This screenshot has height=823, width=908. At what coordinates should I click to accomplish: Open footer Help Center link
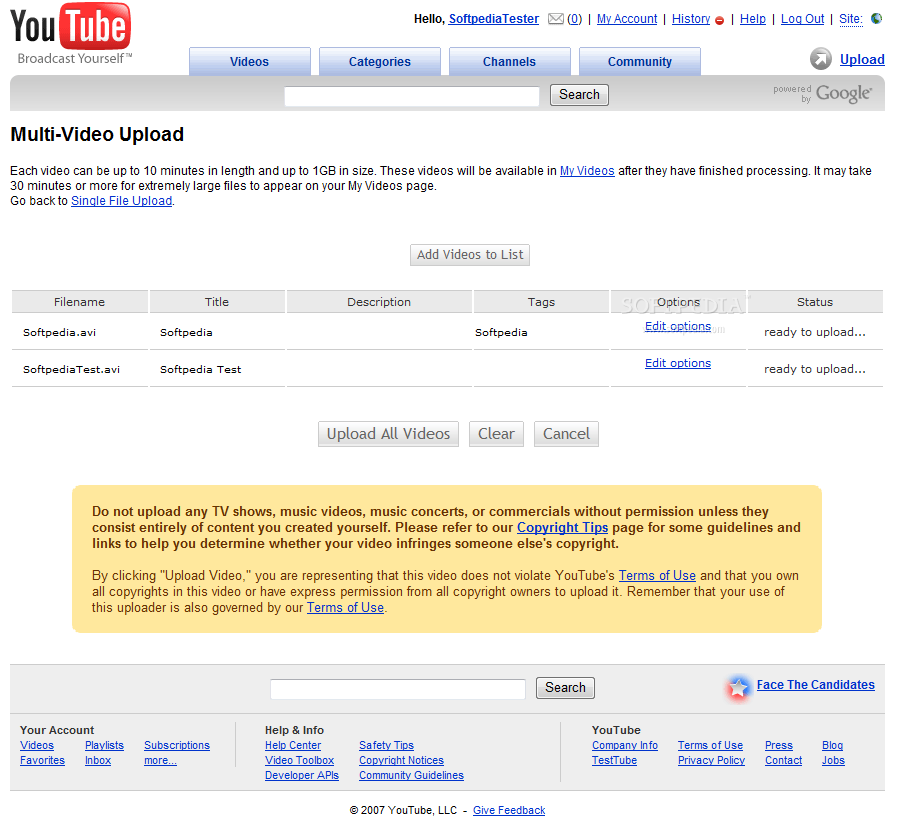[293, 745]
